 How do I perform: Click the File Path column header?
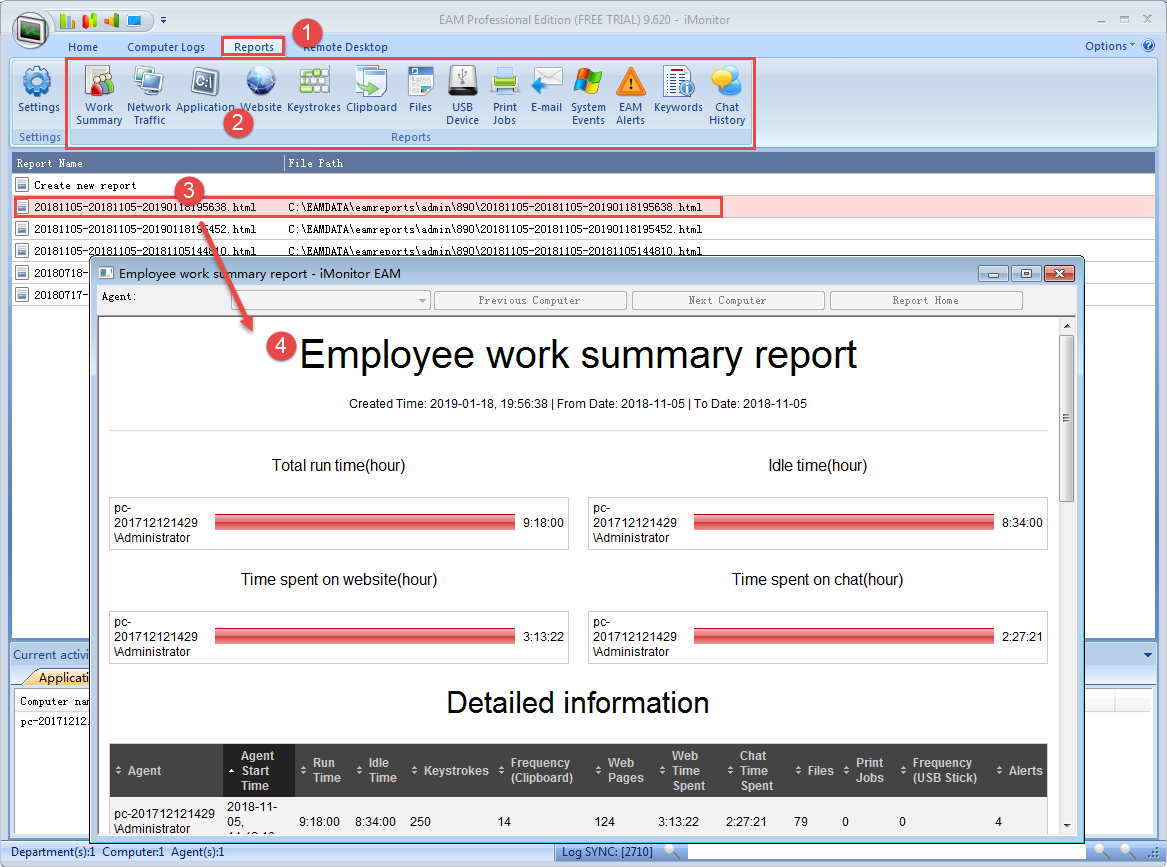pos(720,163)
